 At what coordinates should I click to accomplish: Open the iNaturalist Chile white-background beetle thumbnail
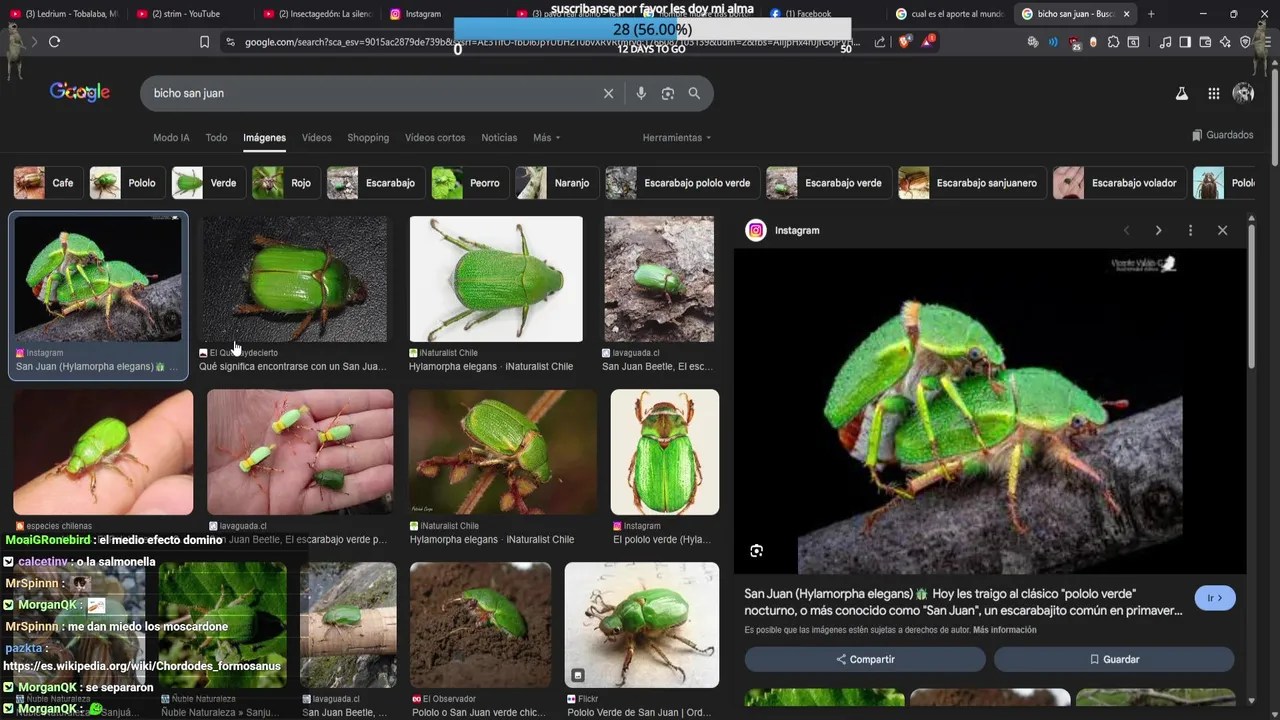click(496, 279)
